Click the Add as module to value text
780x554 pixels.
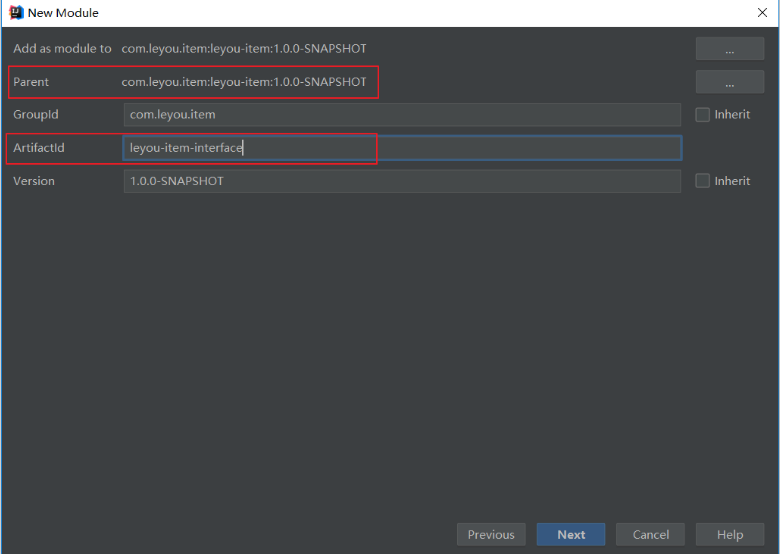244,49
